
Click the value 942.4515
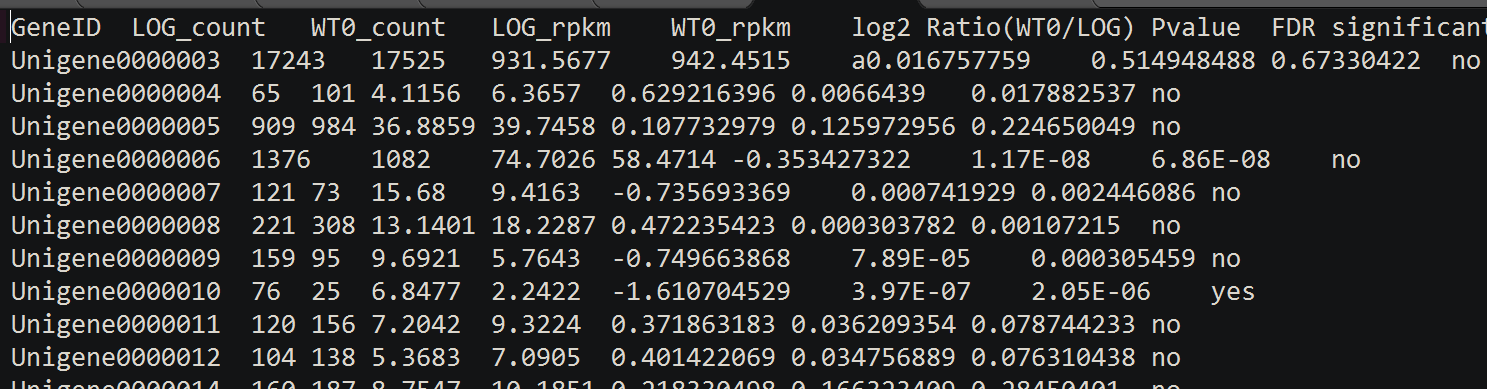pos(730,60)
